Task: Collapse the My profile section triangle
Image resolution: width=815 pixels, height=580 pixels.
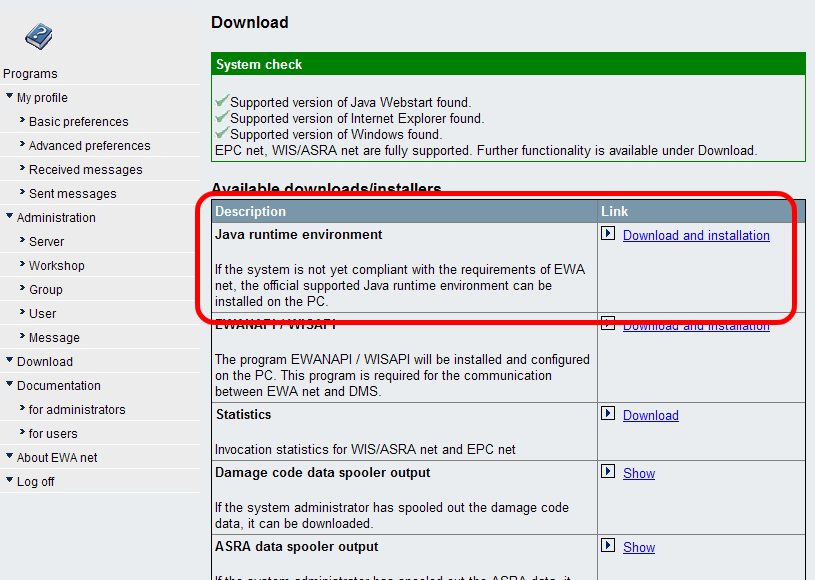Action: (9, 96)
